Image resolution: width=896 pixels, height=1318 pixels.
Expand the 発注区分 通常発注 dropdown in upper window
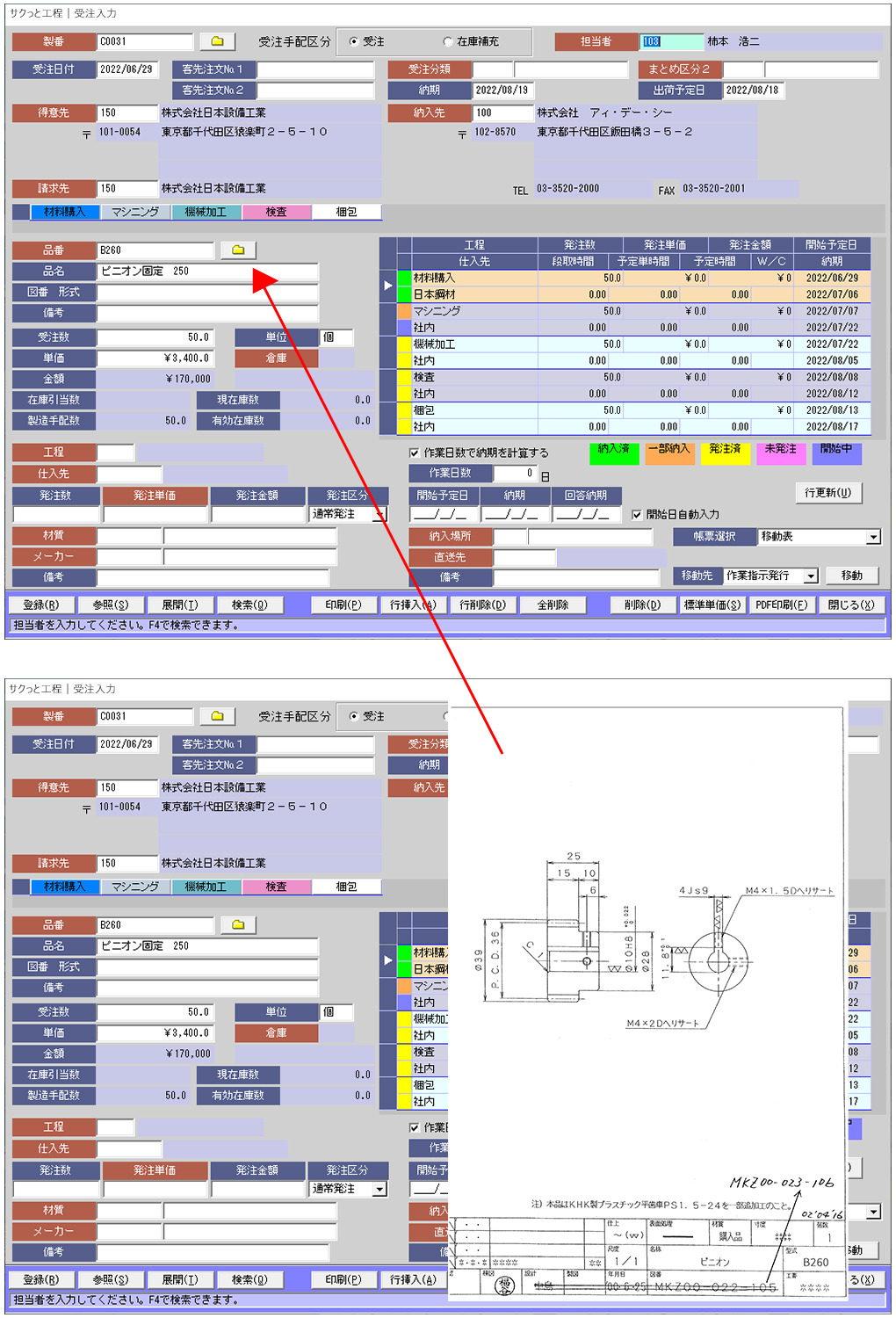pyautogui.click(x=379, y=515)
